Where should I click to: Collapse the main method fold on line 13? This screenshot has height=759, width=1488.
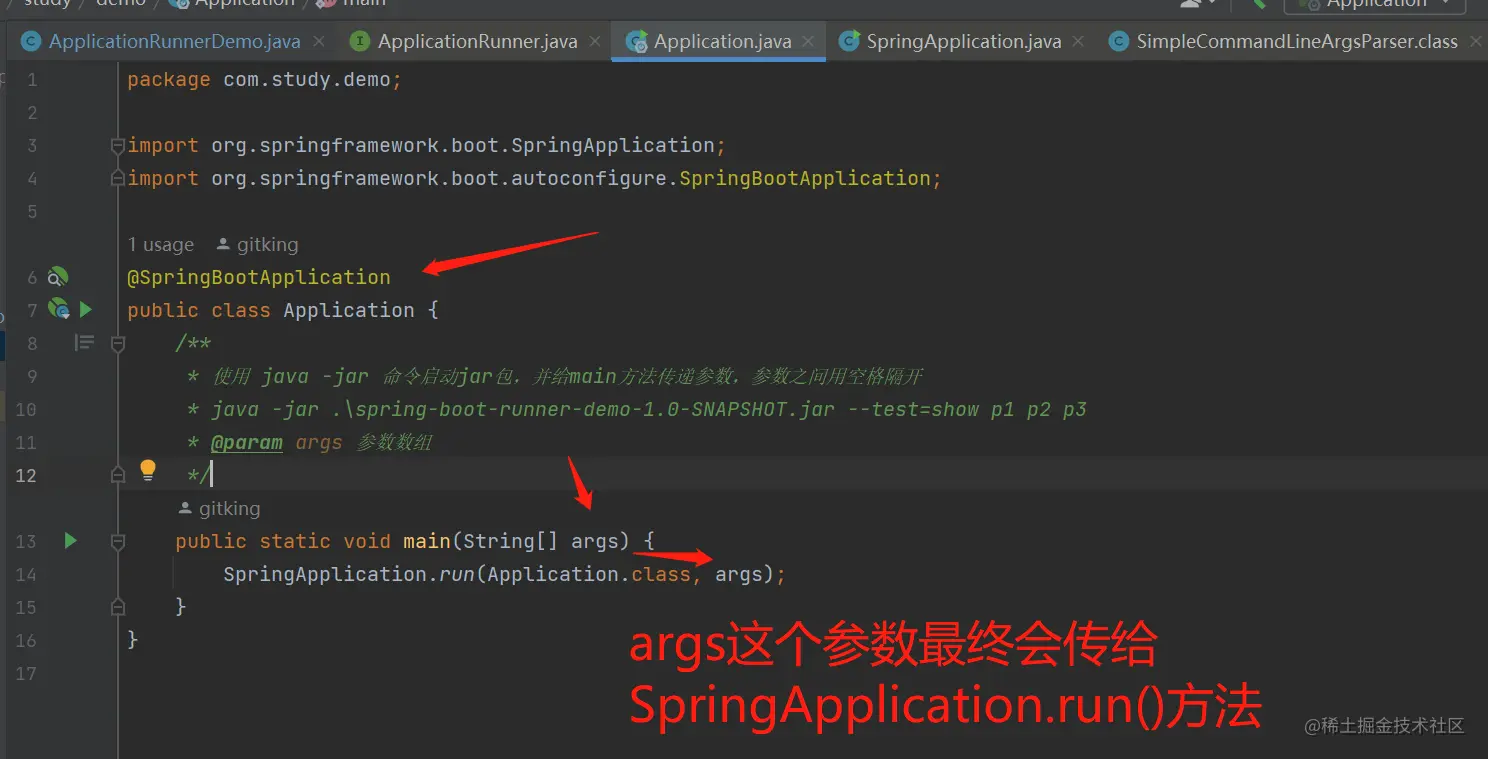coord(118,541)
